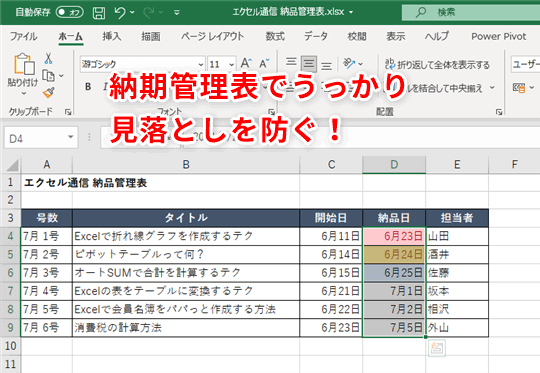
Task: Open the font size 11 dropdown
Action: tap(231, 64)
